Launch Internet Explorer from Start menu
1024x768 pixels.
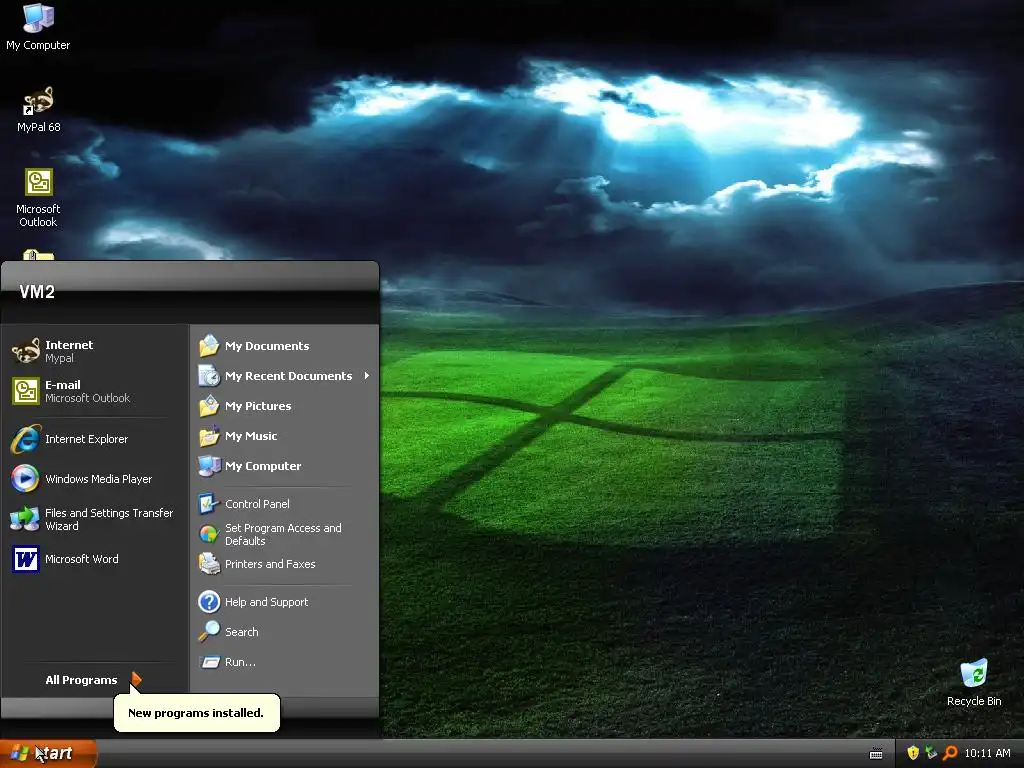tap(95, 439)
